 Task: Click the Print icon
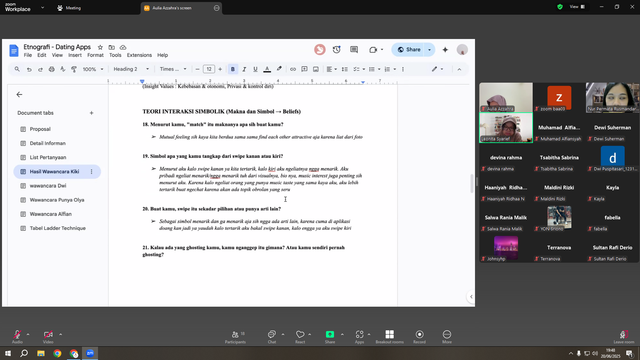pos(51,69)
